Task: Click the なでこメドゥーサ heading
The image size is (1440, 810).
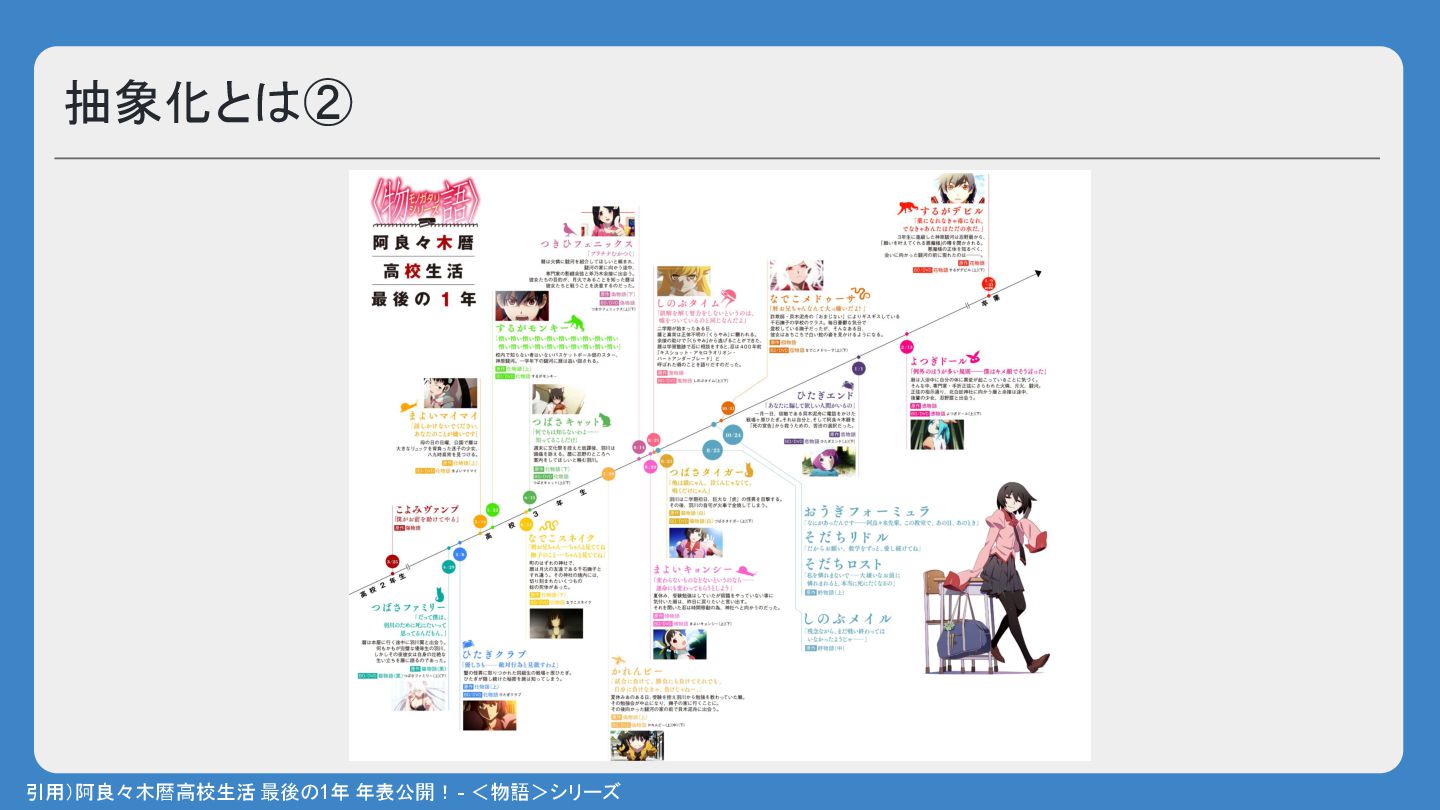Action: pyautogui.click(x=813, y=297)
